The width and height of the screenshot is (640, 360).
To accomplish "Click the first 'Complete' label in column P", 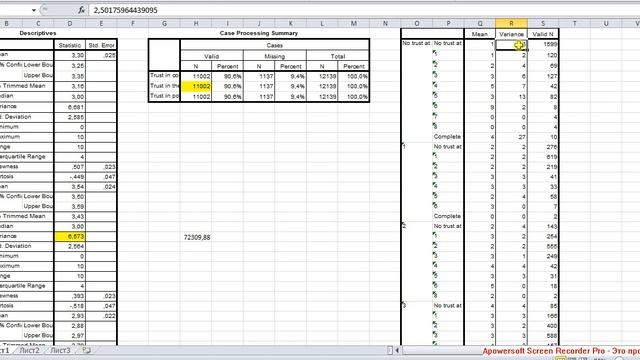I will coord(447,136).
